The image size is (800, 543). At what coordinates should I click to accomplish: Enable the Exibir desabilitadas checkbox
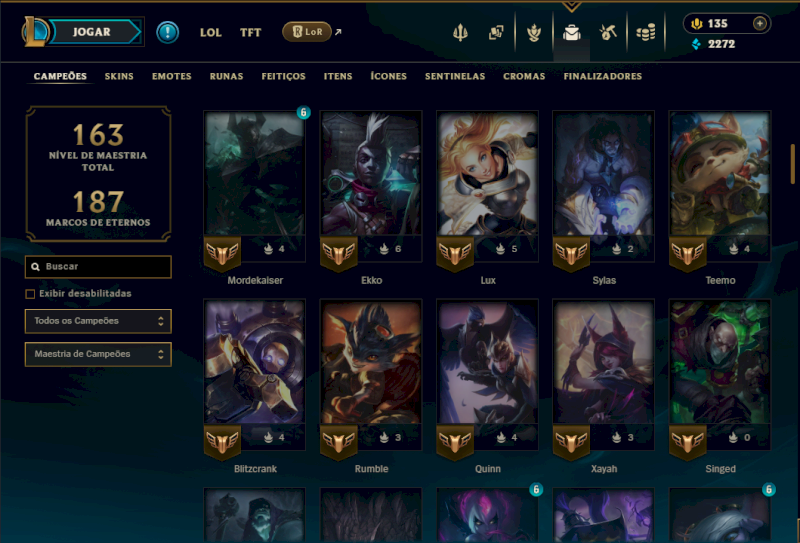[x=30, y=294]
